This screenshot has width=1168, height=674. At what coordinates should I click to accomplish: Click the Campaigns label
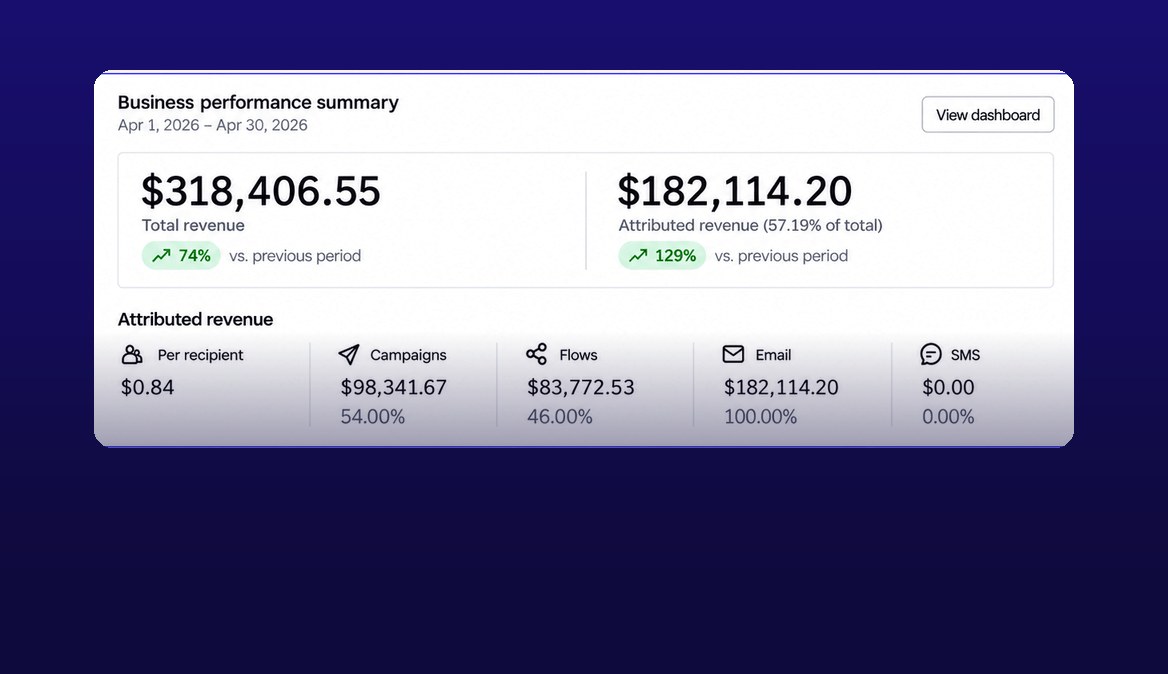[408, 355]
